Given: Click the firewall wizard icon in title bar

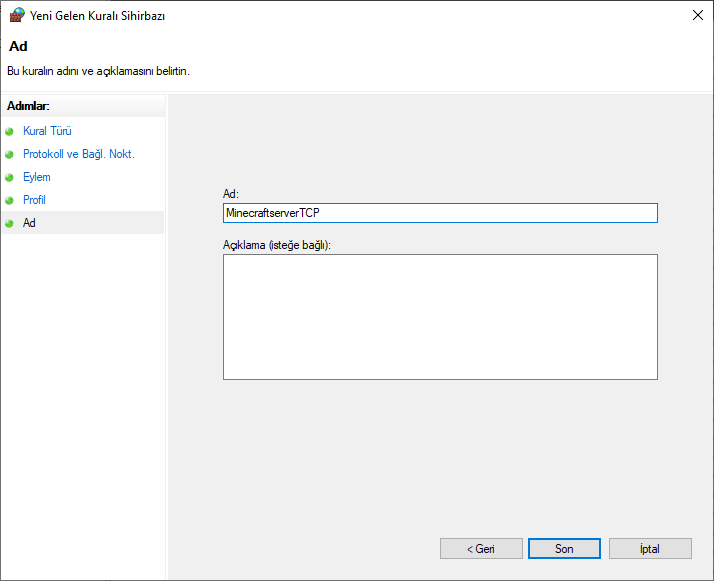Looking at the screenshot, I should [x=16, y=15].
